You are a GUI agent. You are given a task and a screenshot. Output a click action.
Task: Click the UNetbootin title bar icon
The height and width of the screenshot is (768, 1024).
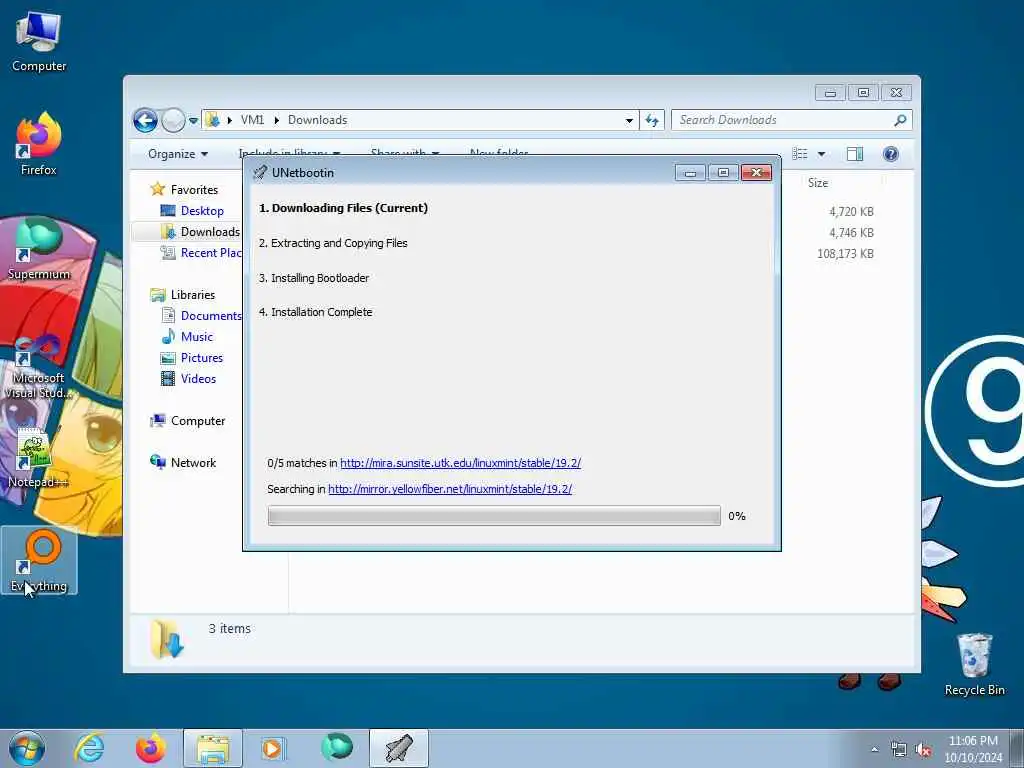[x=260, y=172]
